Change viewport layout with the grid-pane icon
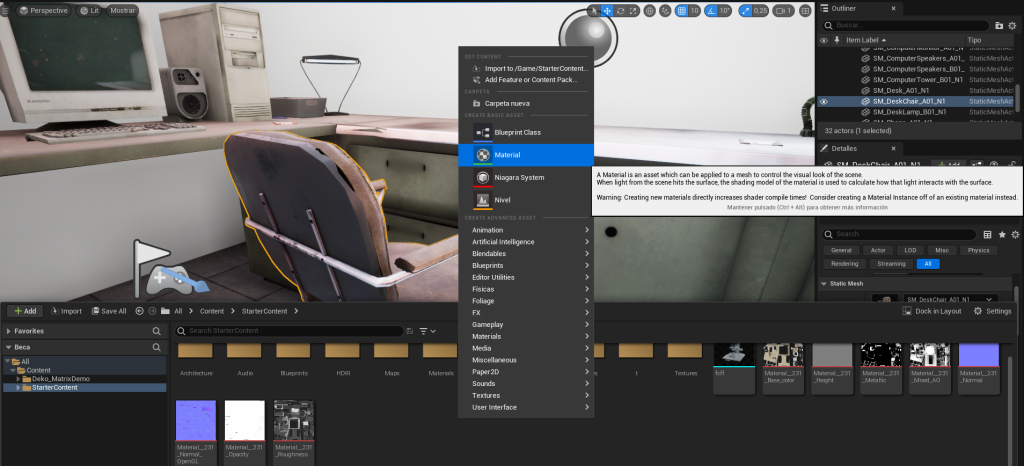 click(x=805, y=10)
